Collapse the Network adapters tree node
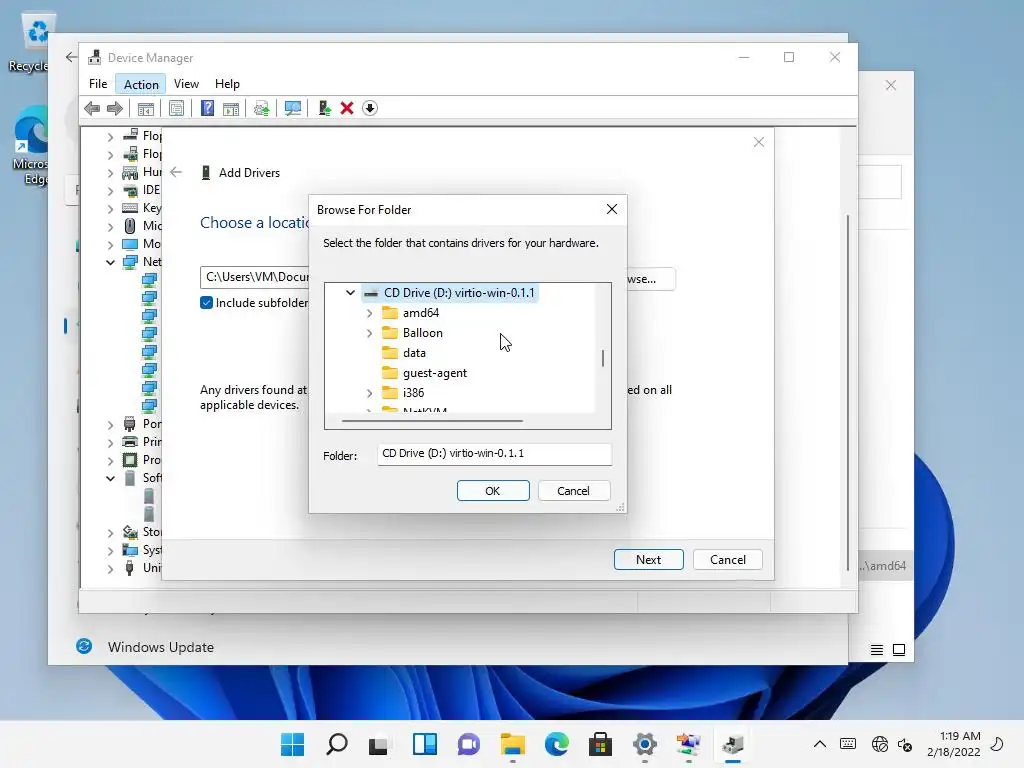This screenshot has height=768, width=1024. [x=110, y=263]
